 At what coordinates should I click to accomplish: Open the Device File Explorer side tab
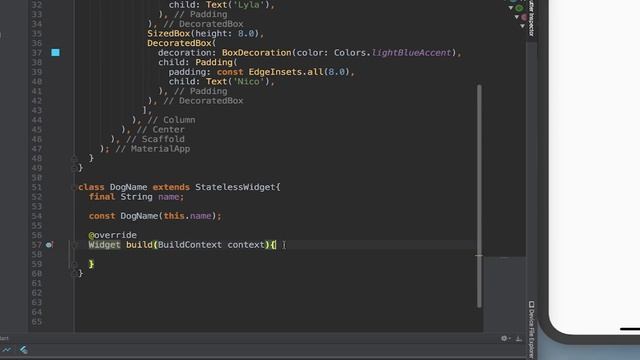point(531,330)
